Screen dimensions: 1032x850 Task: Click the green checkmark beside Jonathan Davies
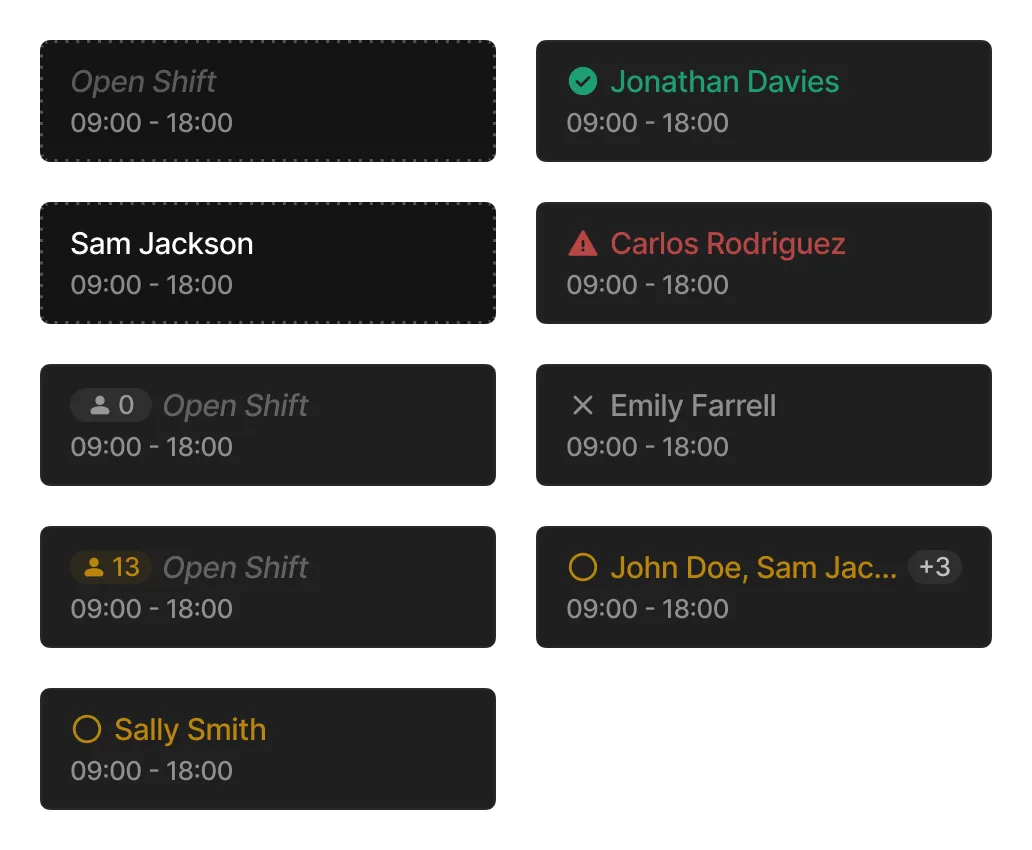point(582,82)
